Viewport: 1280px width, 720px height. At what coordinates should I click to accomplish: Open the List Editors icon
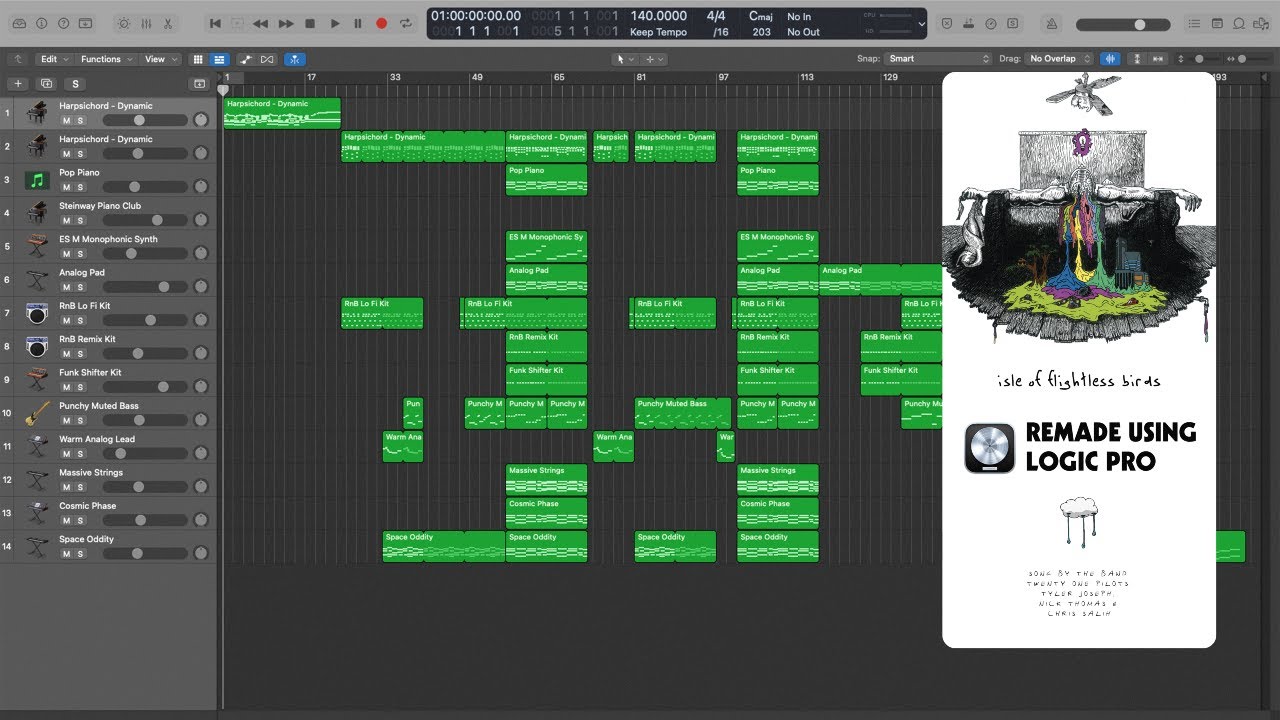[x=1194, y=23]
